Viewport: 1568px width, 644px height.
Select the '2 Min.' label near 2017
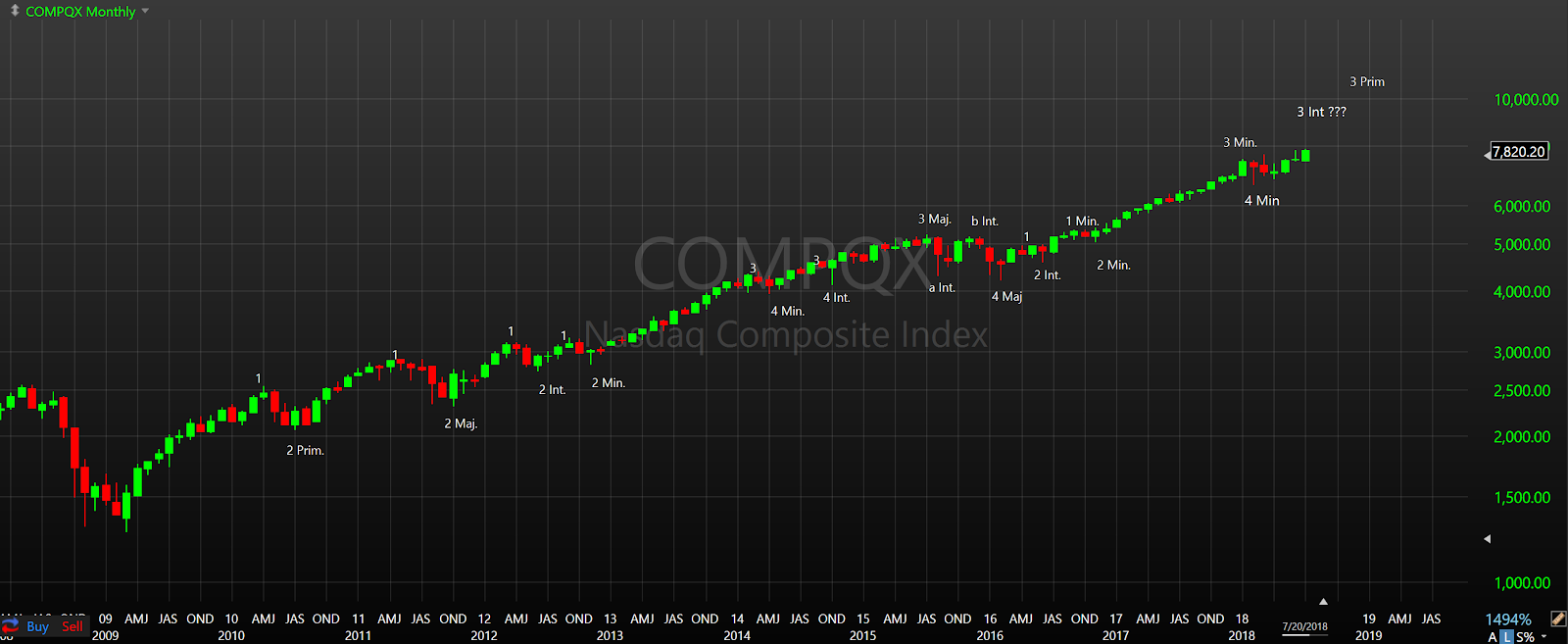[1113, 265]
